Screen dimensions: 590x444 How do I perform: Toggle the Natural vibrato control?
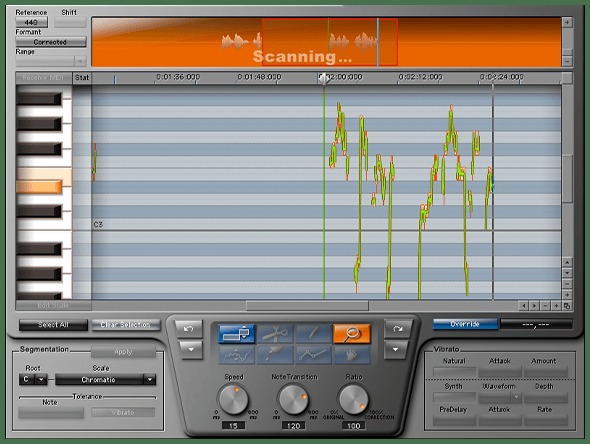click(x=454, y=372)
